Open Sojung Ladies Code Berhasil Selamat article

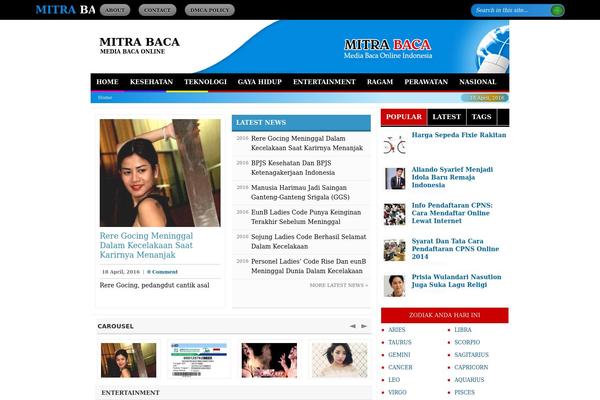[x=308, y=242]
